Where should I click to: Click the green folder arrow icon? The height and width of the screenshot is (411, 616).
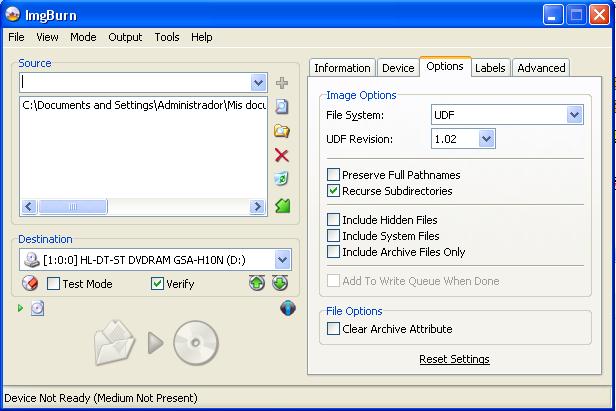(x=282, y=206)
